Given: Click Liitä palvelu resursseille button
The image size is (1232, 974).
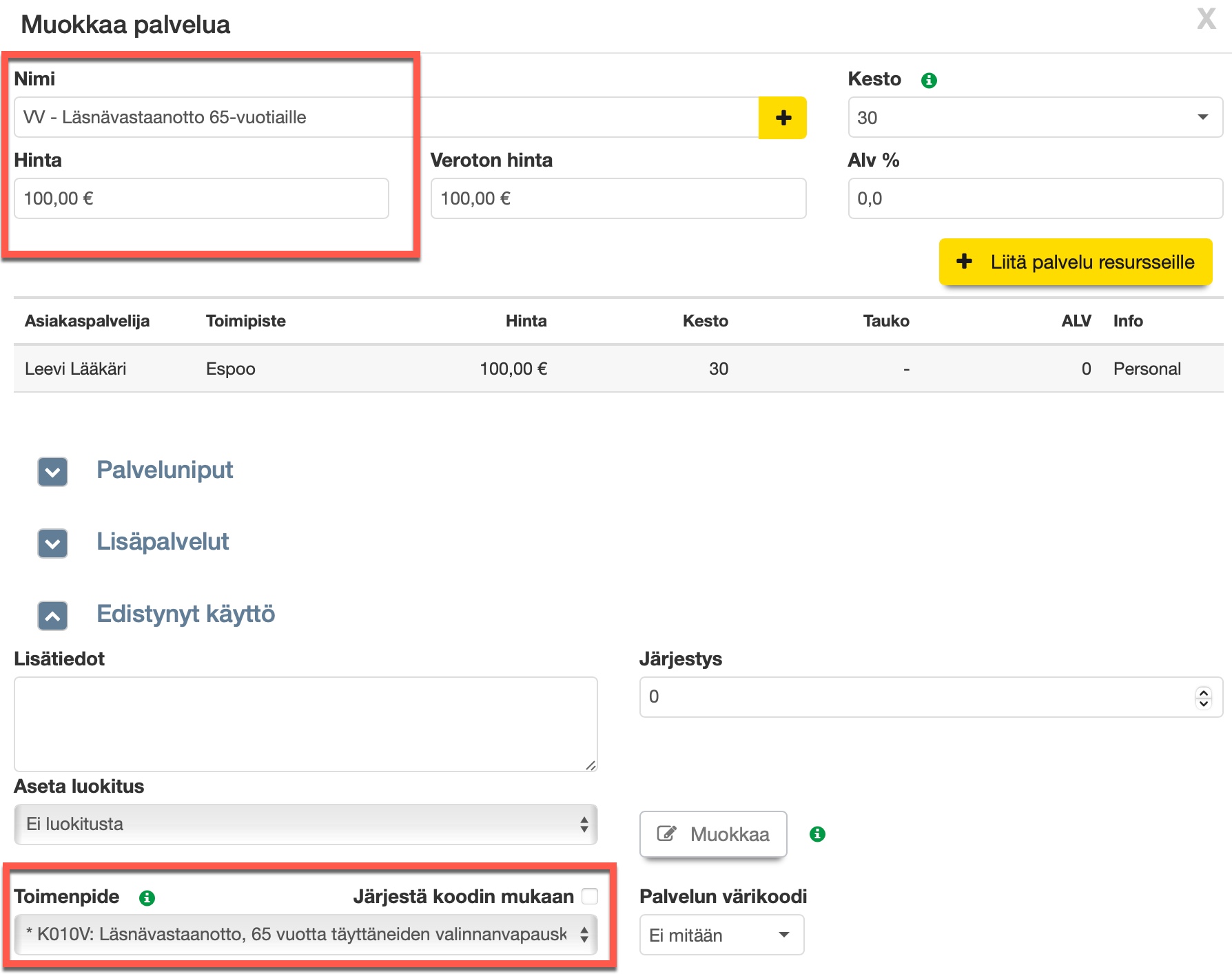Looking at the screenshot, I should tap(1075, 262).
